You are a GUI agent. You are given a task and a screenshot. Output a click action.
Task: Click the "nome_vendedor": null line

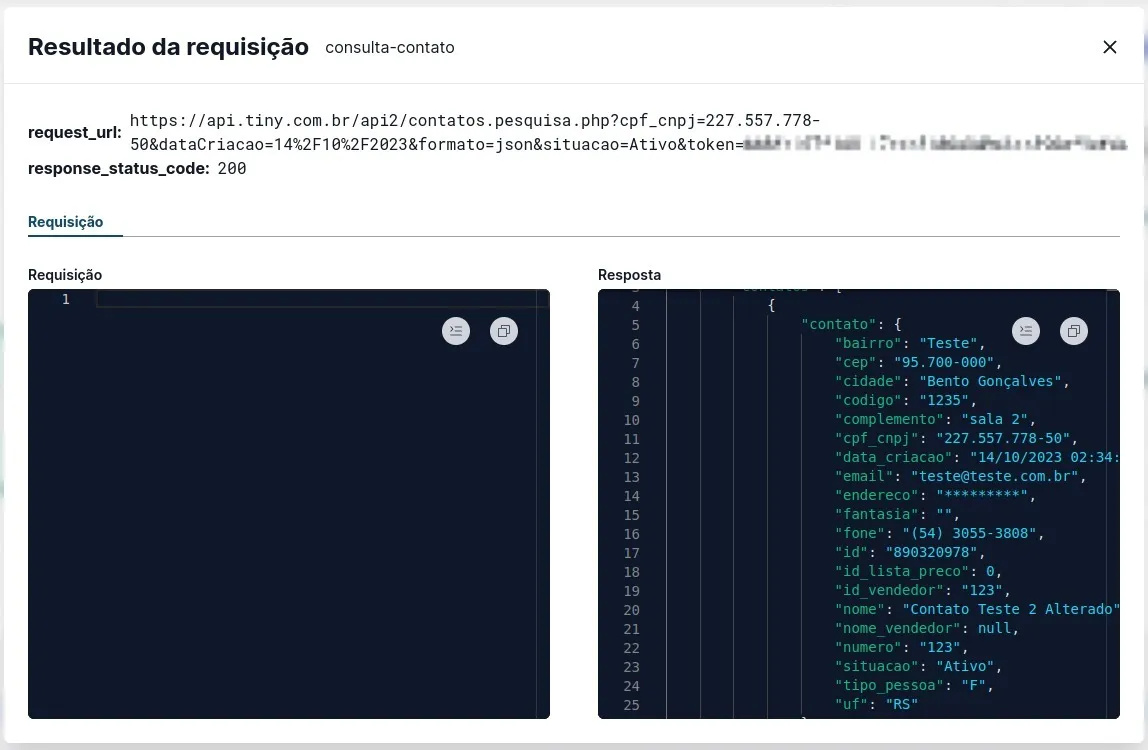pos(927,629)
